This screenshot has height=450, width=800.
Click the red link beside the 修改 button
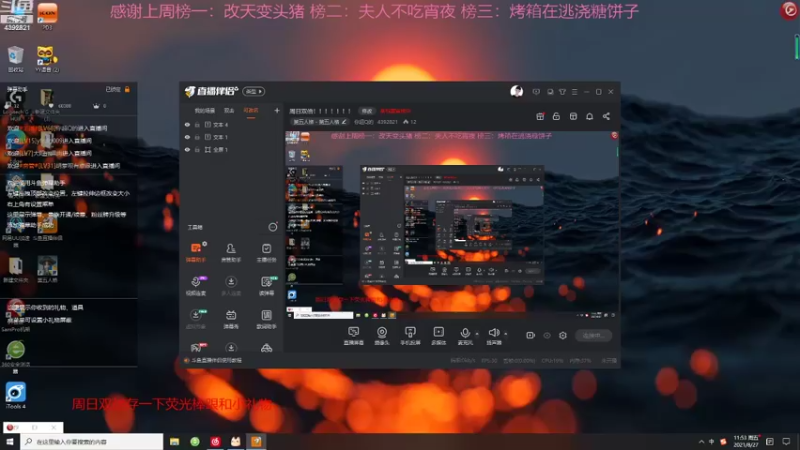(395, 111)
